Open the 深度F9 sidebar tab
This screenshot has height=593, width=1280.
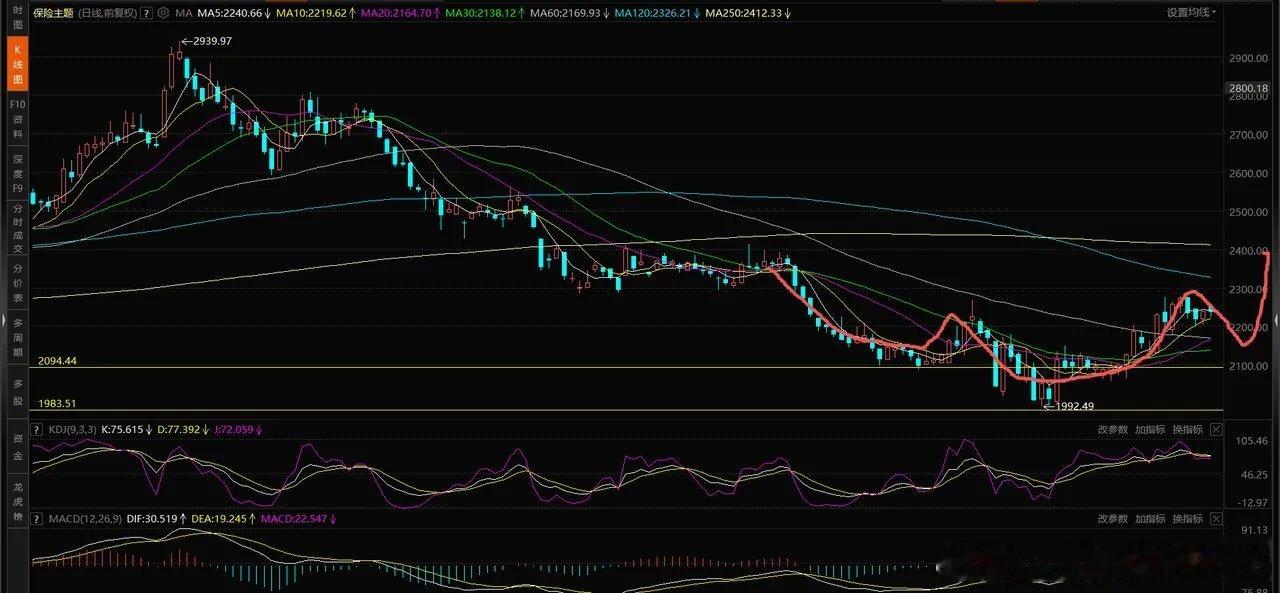17,173
